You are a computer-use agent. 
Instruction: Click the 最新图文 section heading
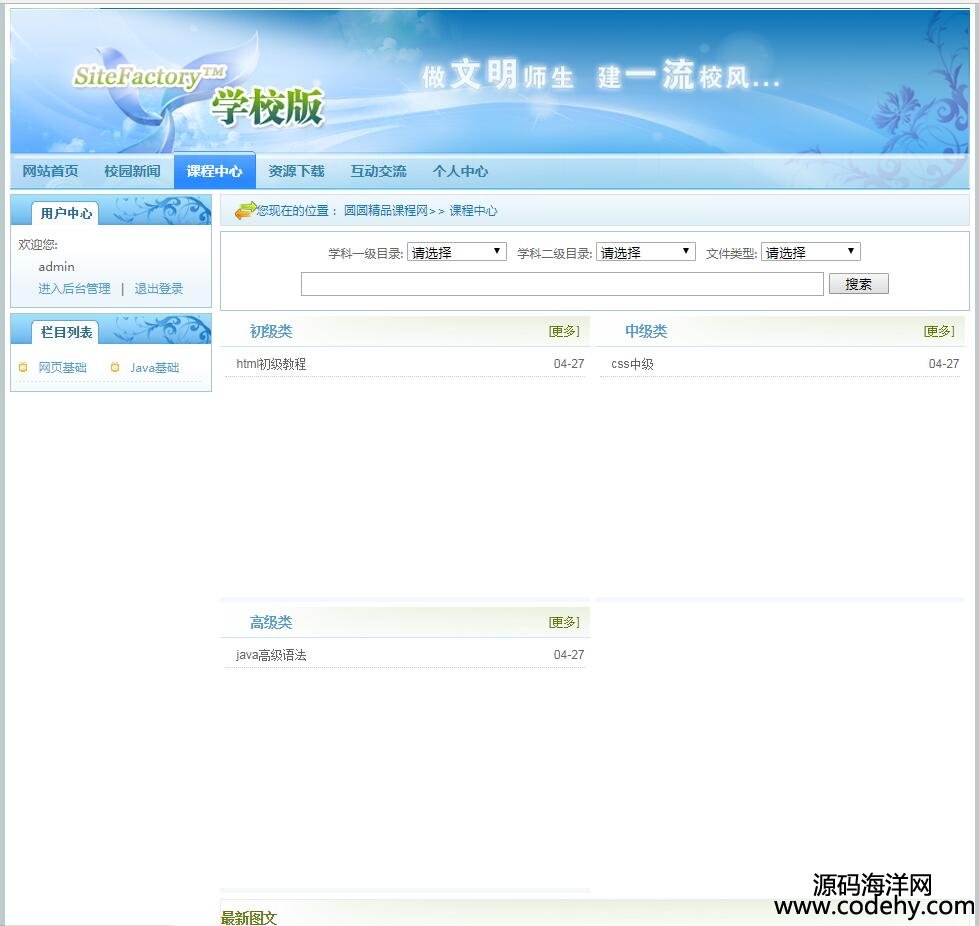tap(248, 918)
